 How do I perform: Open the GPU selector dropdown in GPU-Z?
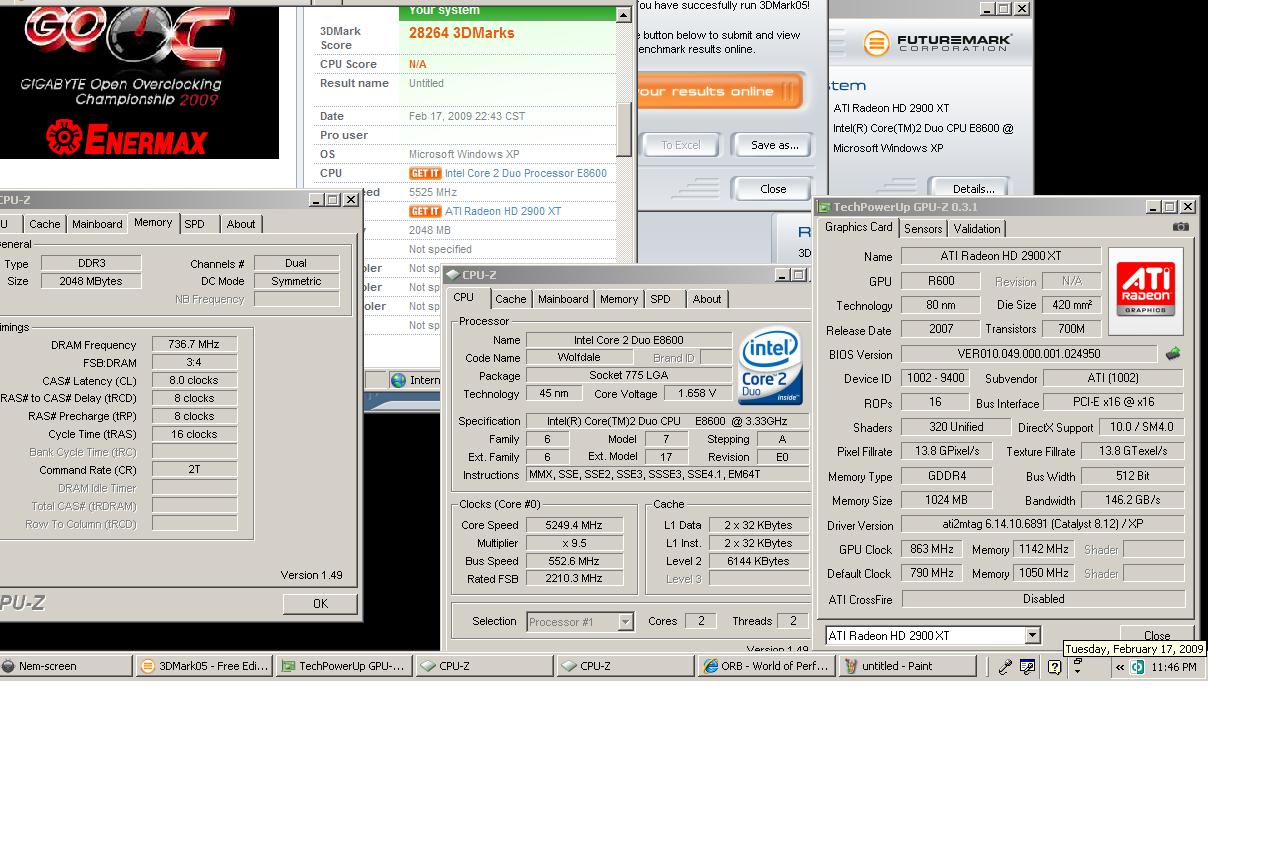[1032, 635]
